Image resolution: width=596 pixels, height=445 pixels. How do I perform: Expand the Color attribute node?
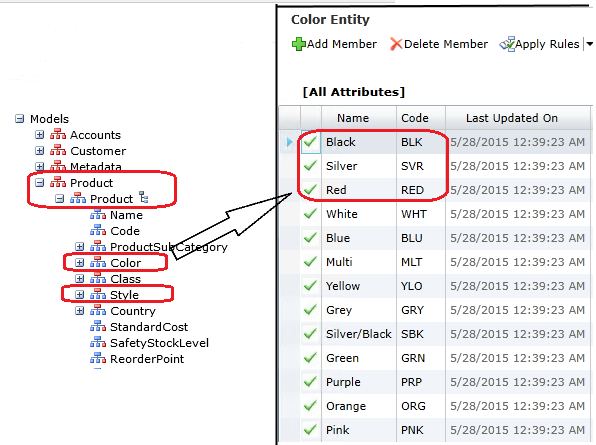(79, 263)
